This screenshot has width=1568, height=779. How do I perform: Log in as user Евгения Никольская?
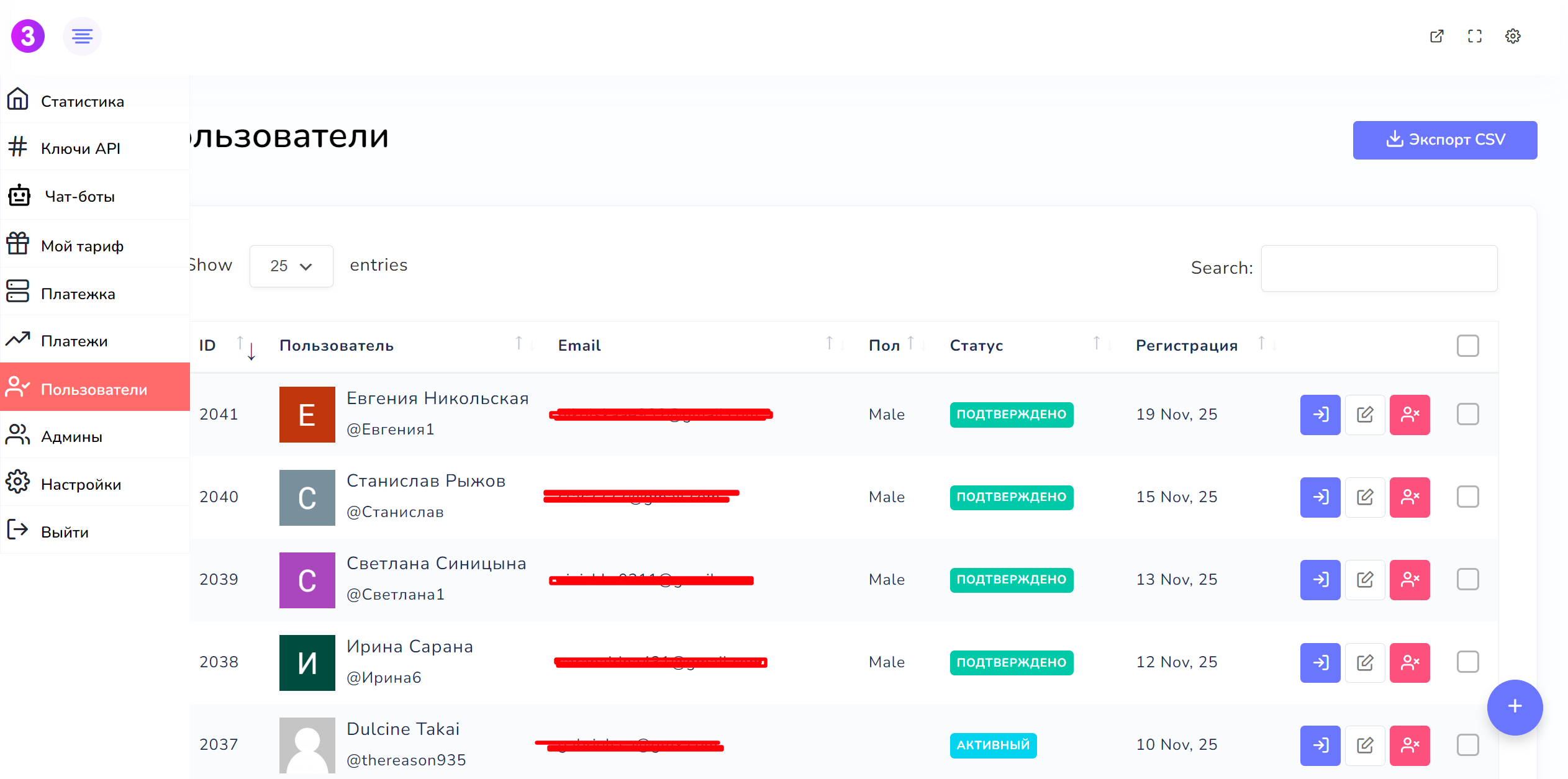[1320, 415]
